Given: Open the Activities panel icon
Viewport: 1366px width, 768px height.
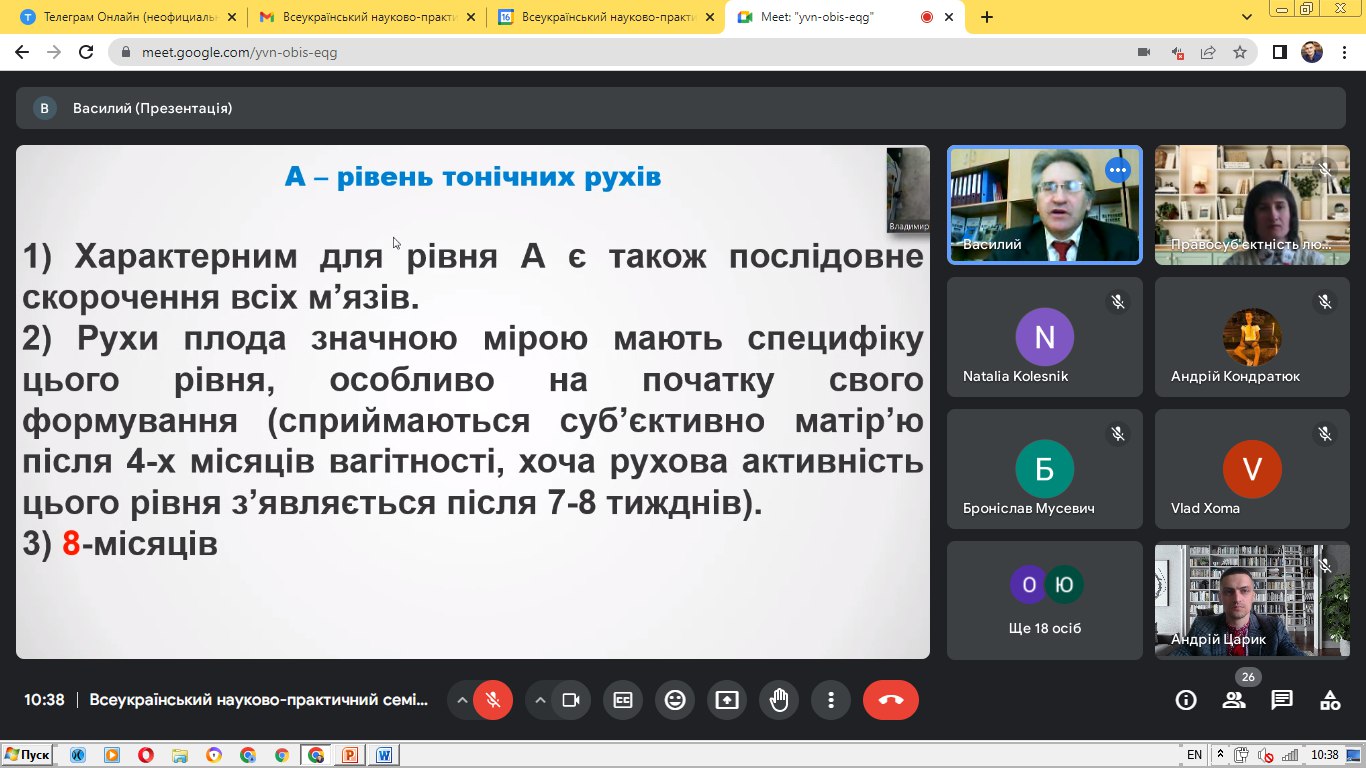Looking at the screenshot, I should pyautogui.click(x=1330, y=700).
